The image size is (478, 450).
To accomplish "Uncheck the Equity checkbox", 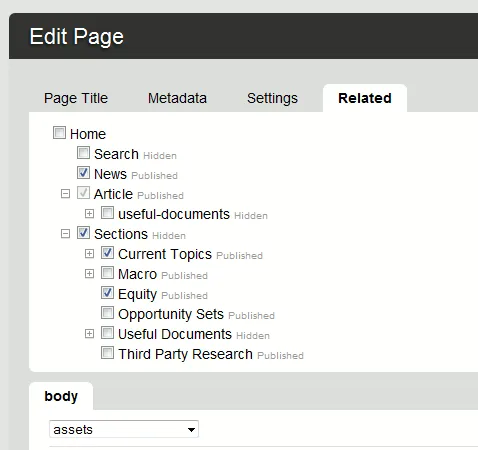I will 107,293.
